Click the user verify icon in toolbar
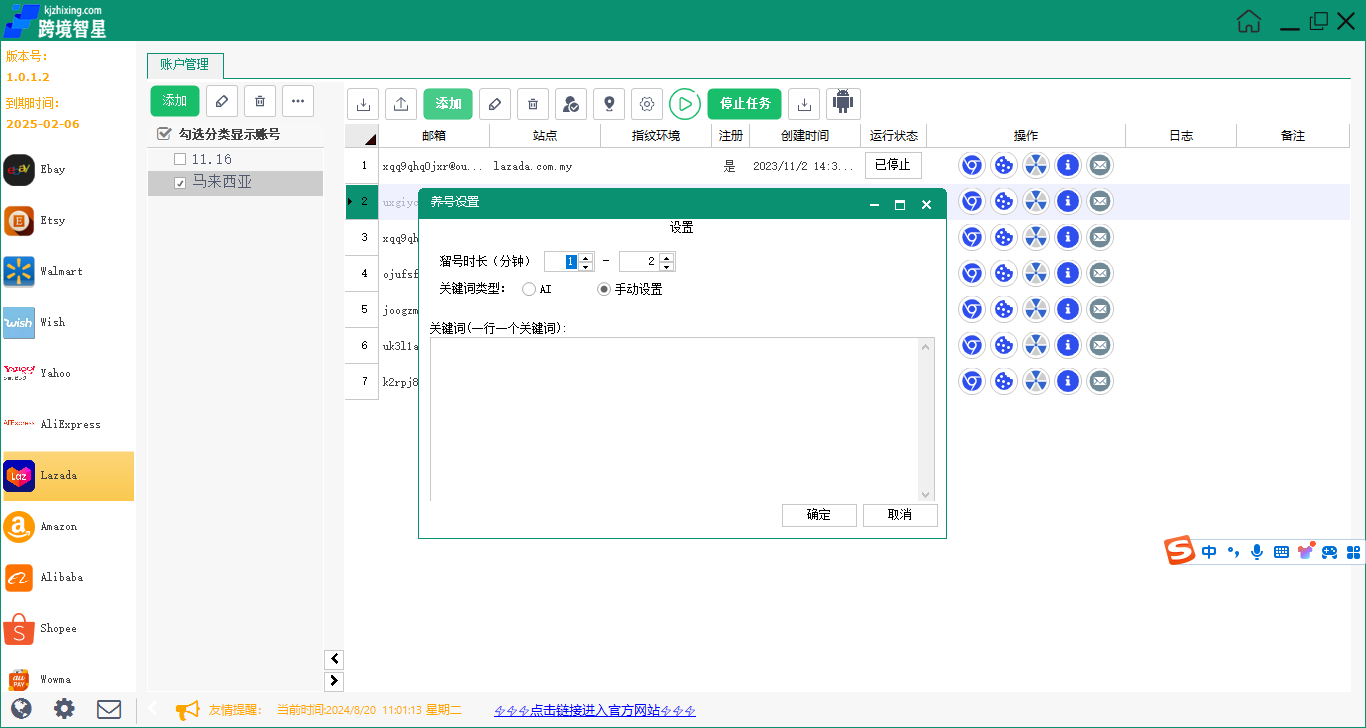This screenshot has height=728, width=1366. (571, 104)
